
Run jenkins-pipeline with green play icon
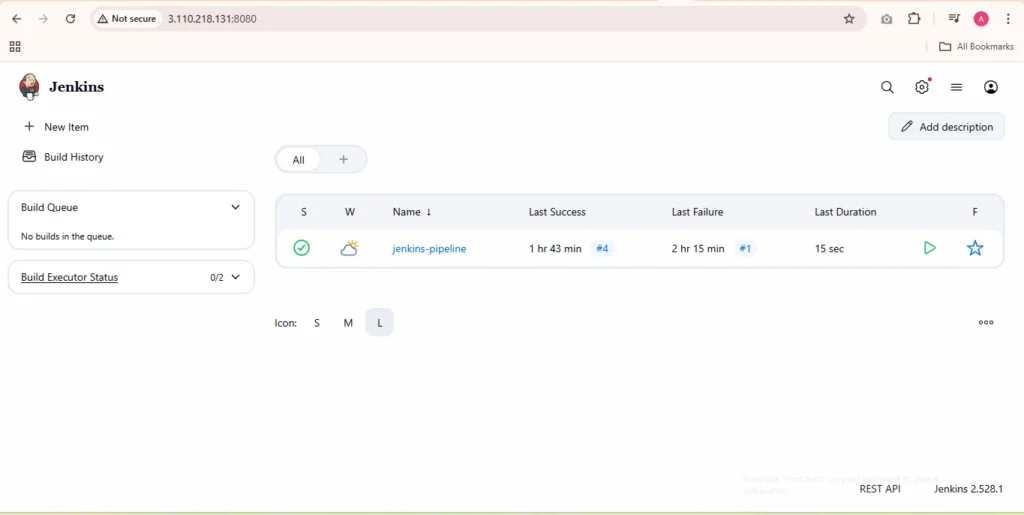click(x=929, y=248)
